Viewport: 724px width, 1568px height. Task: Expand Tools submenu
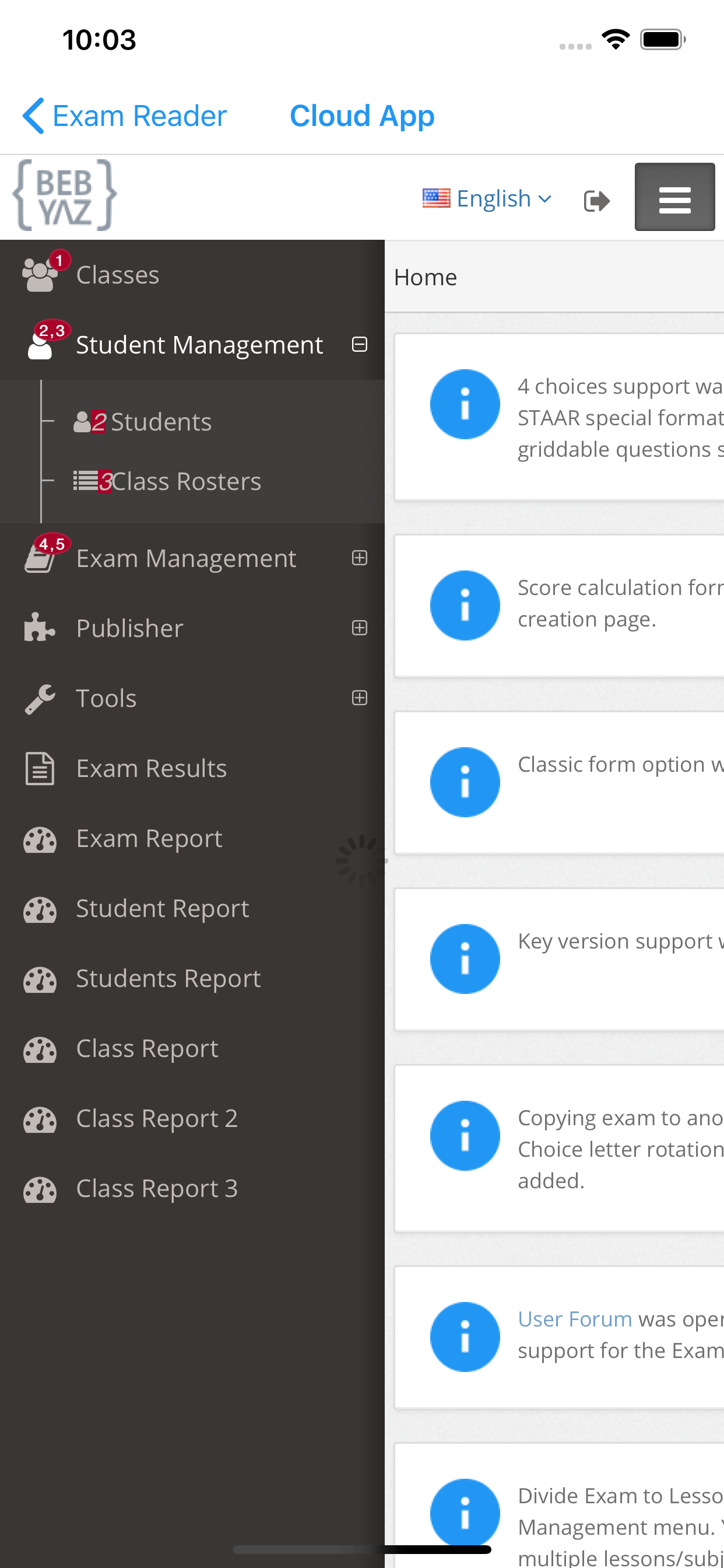(x=360, y=698)
